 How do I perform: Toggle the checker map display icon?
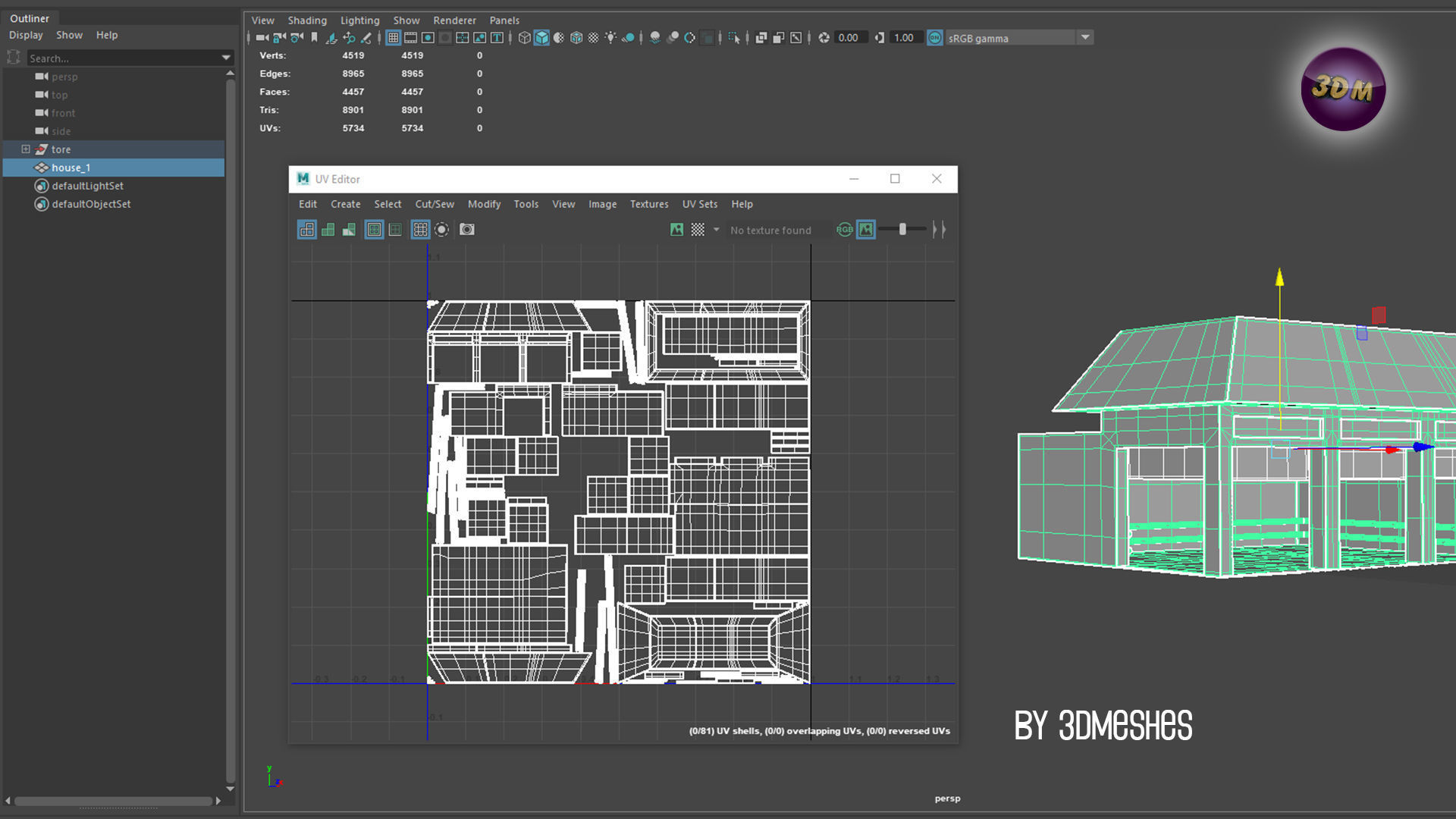pyautogui.click(x=698, y=230)
